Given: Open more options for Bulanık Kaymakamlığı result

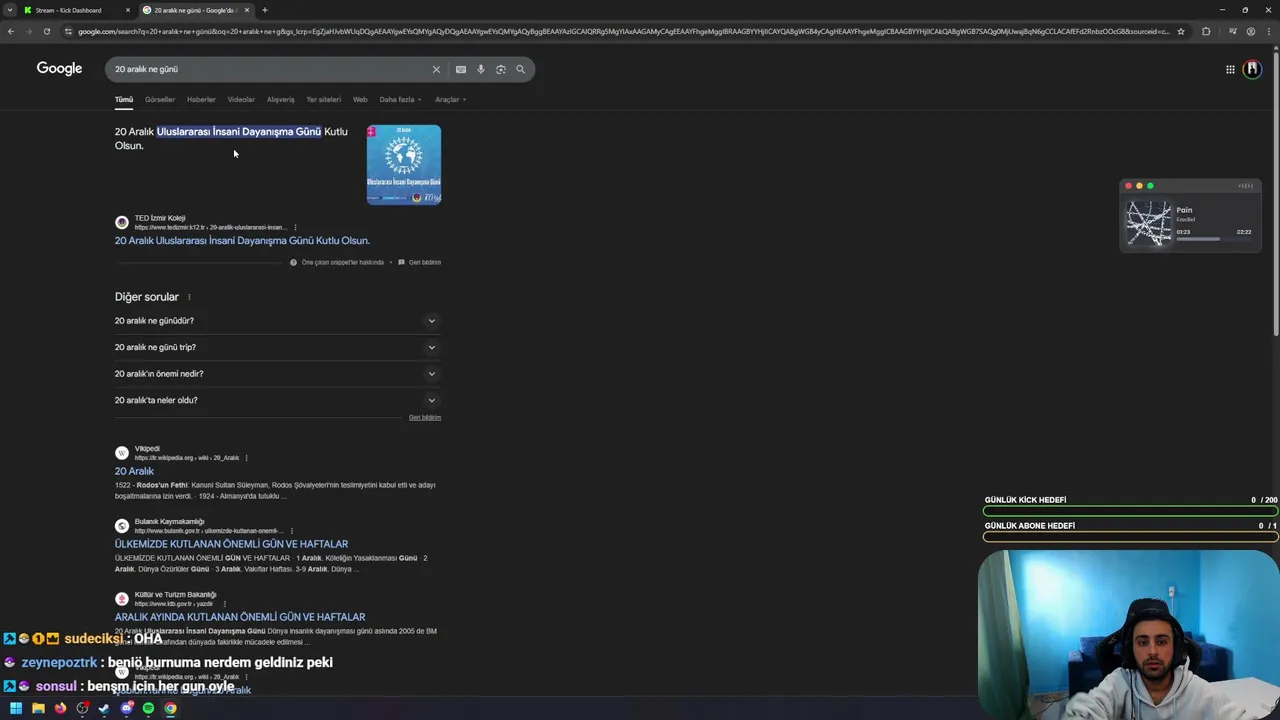Looking at the screenshot, I should (292, 531).
